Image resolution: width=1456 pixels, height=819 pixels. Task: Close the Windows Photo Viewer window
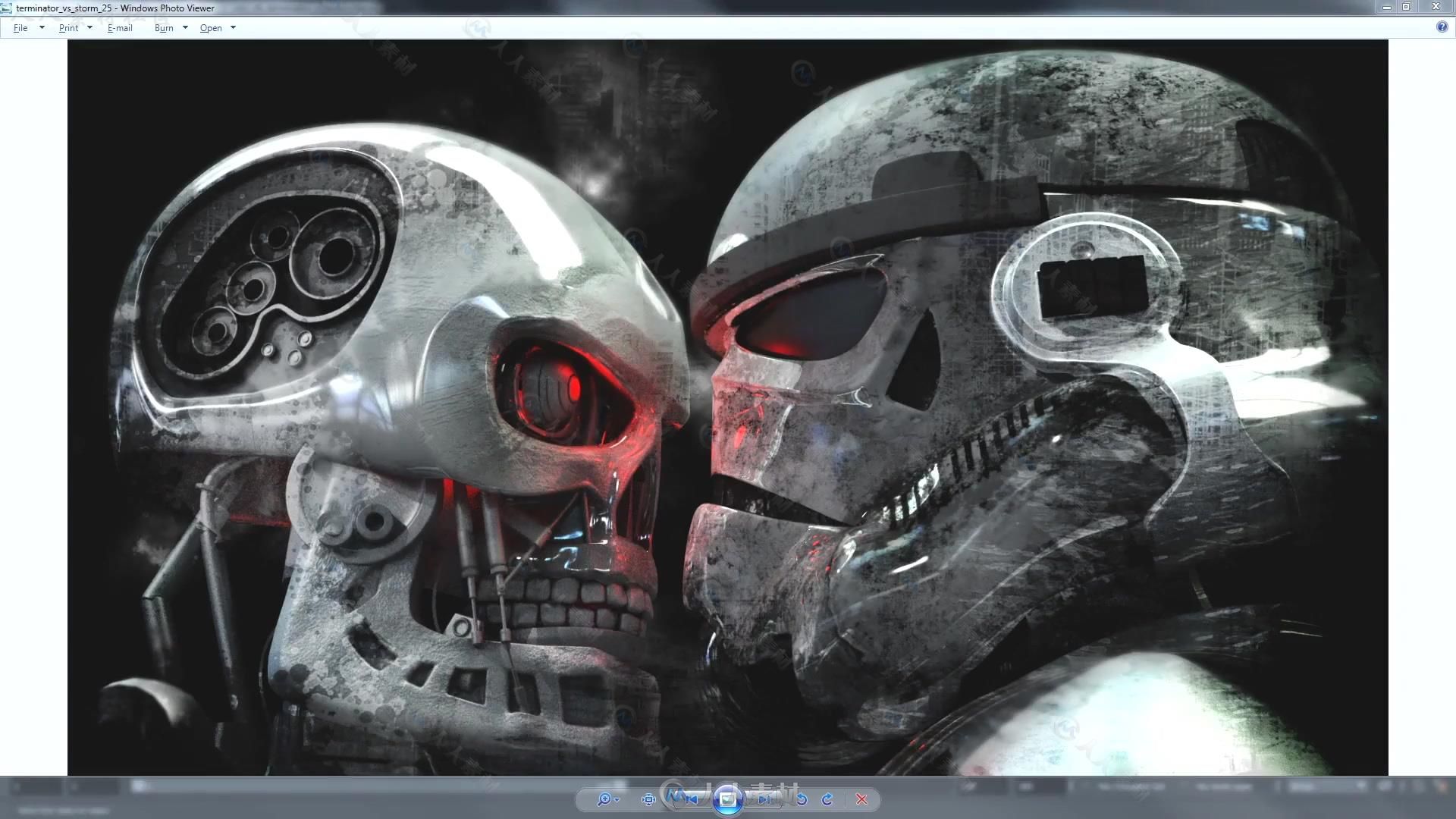1436,7
